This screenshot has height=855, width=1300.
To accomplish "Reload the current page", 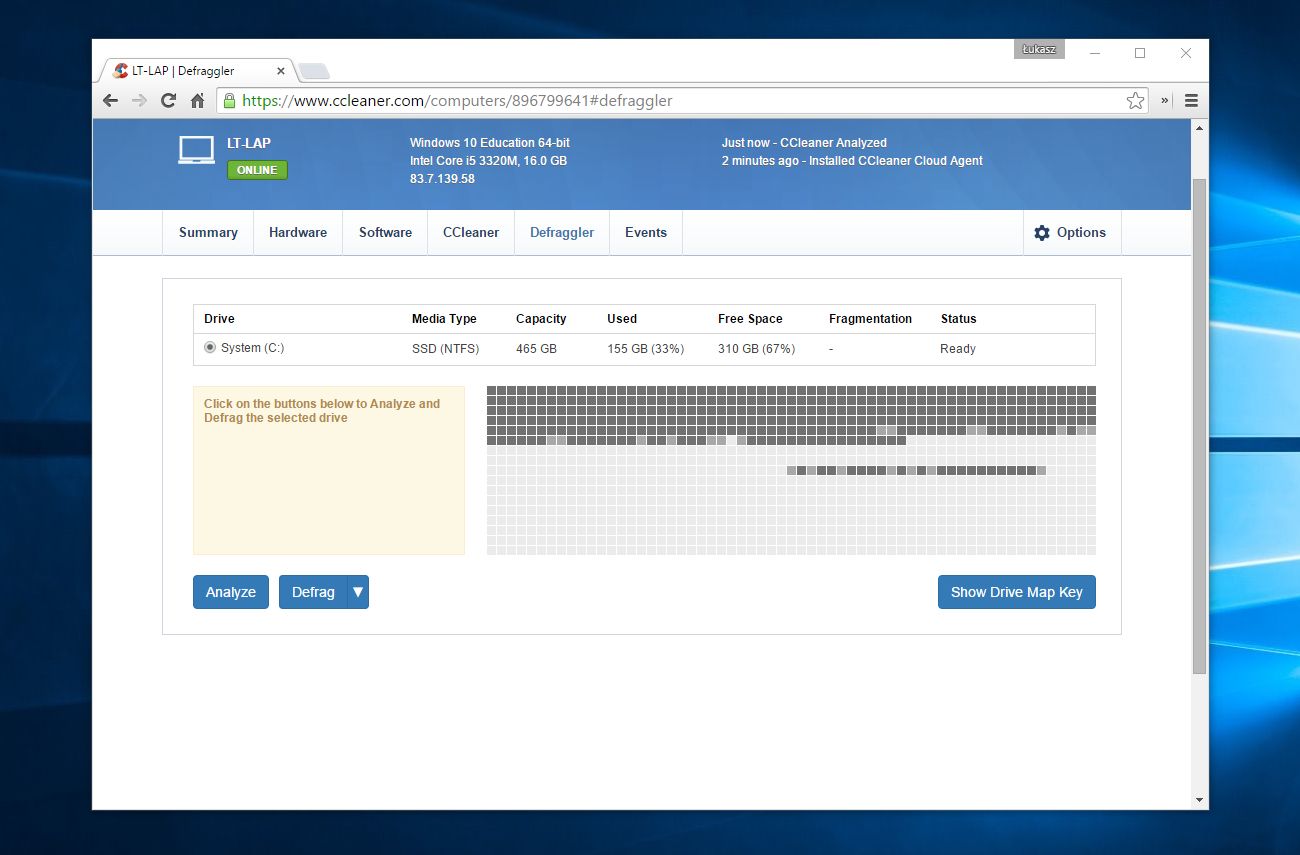I will tap(168, 101).
